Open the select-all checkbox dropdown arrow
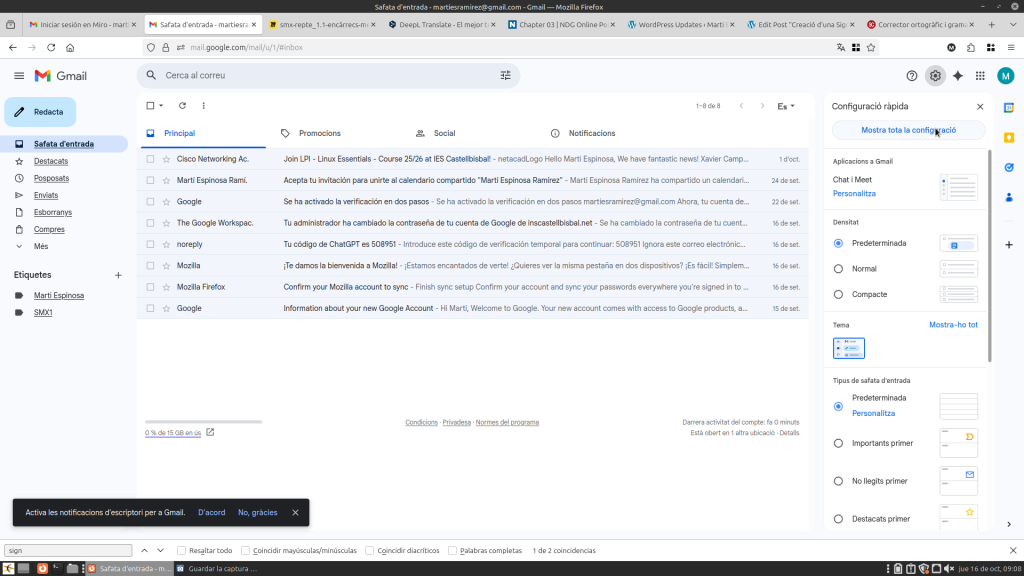The image size is (1024, 576). click(x=162, y=105)
